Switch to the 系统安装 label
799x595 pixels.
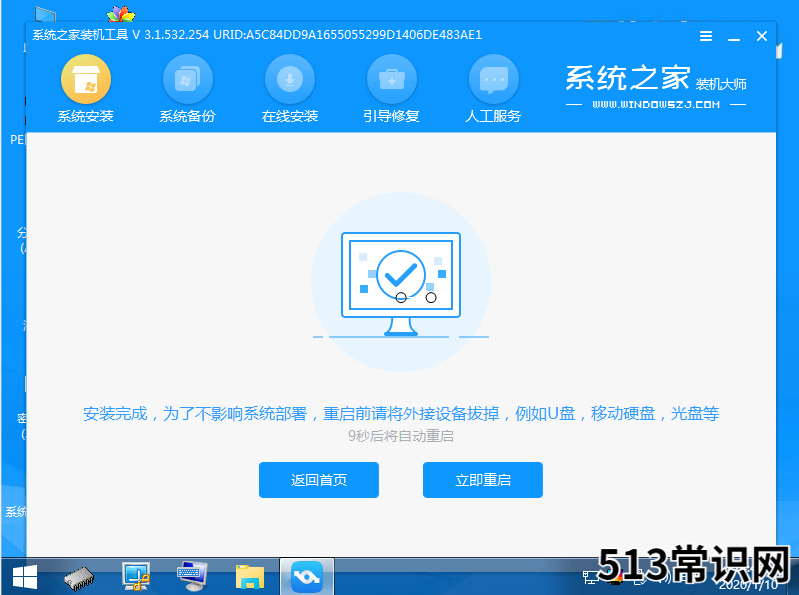(86, 116)
